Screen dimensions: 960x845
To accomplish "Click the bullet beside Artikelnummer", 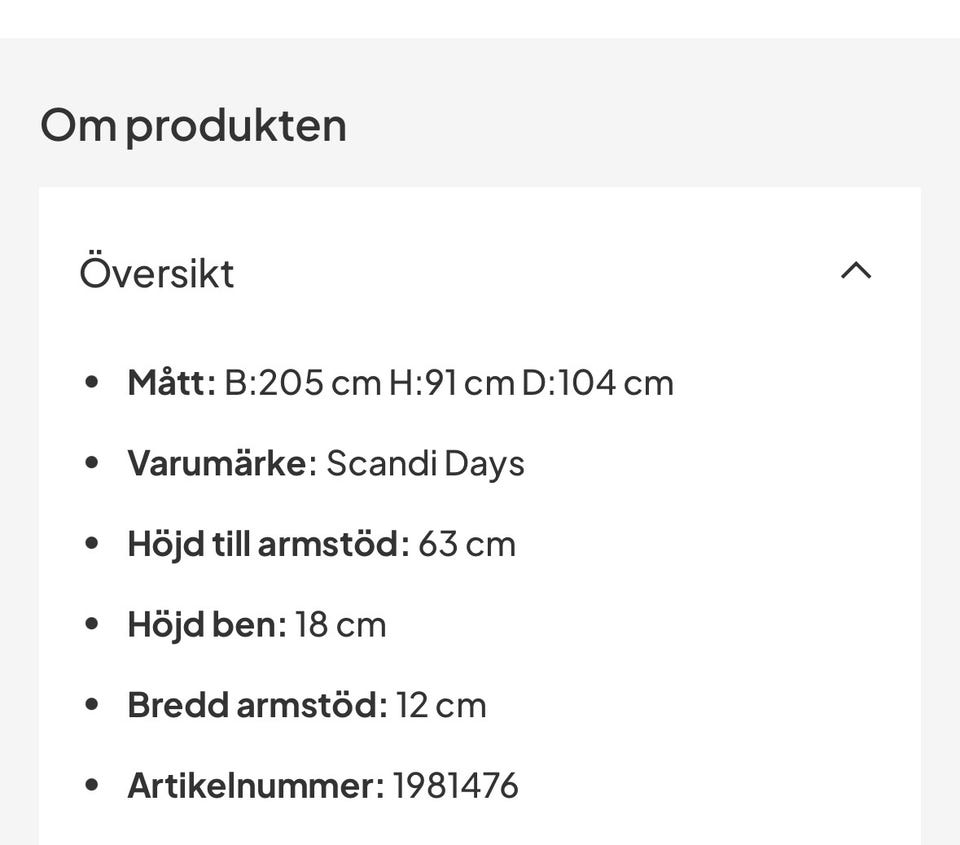I will tap(93, 785).
